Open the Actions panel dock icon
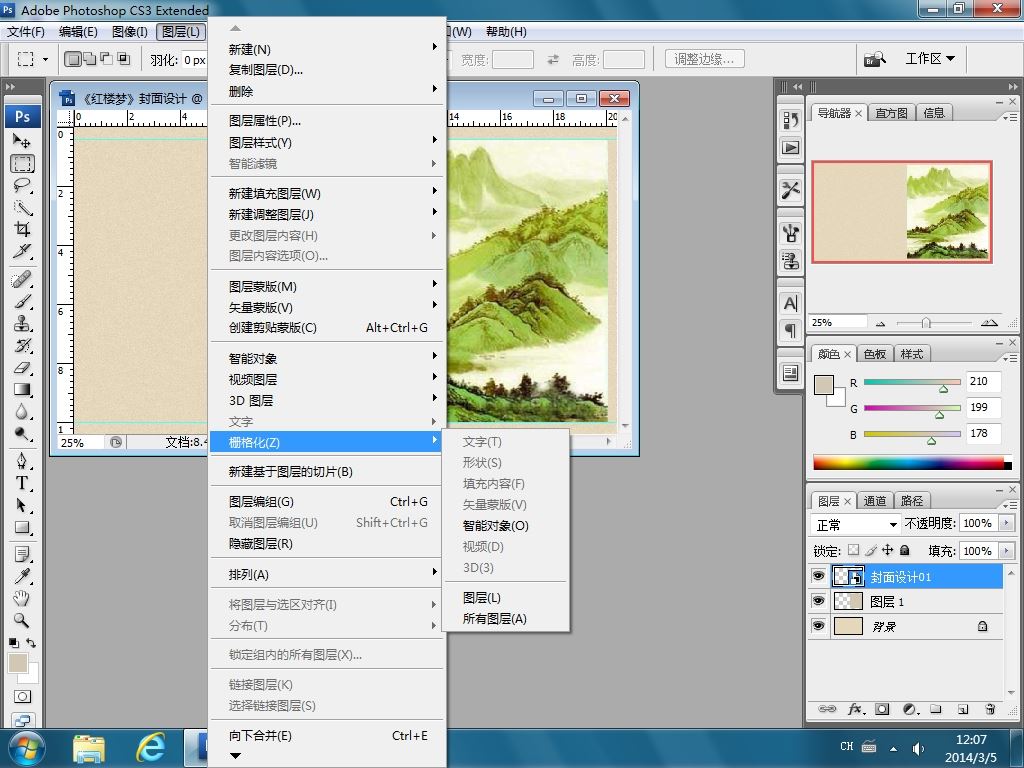 pyautogui.click(x=790, y=148)
